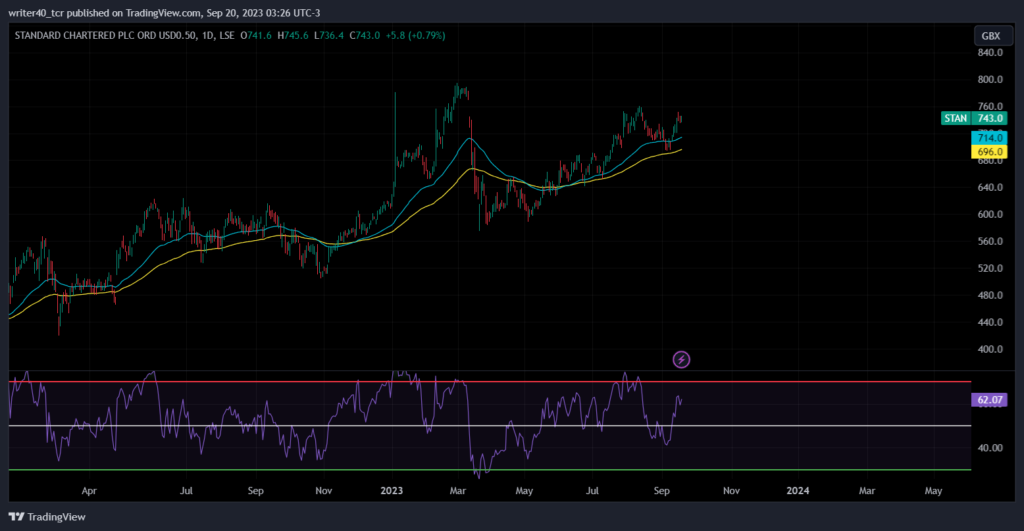Screen dimensions: 1024x531
Task: Click the LSE exchange label
Action: (x=227, y=35)
